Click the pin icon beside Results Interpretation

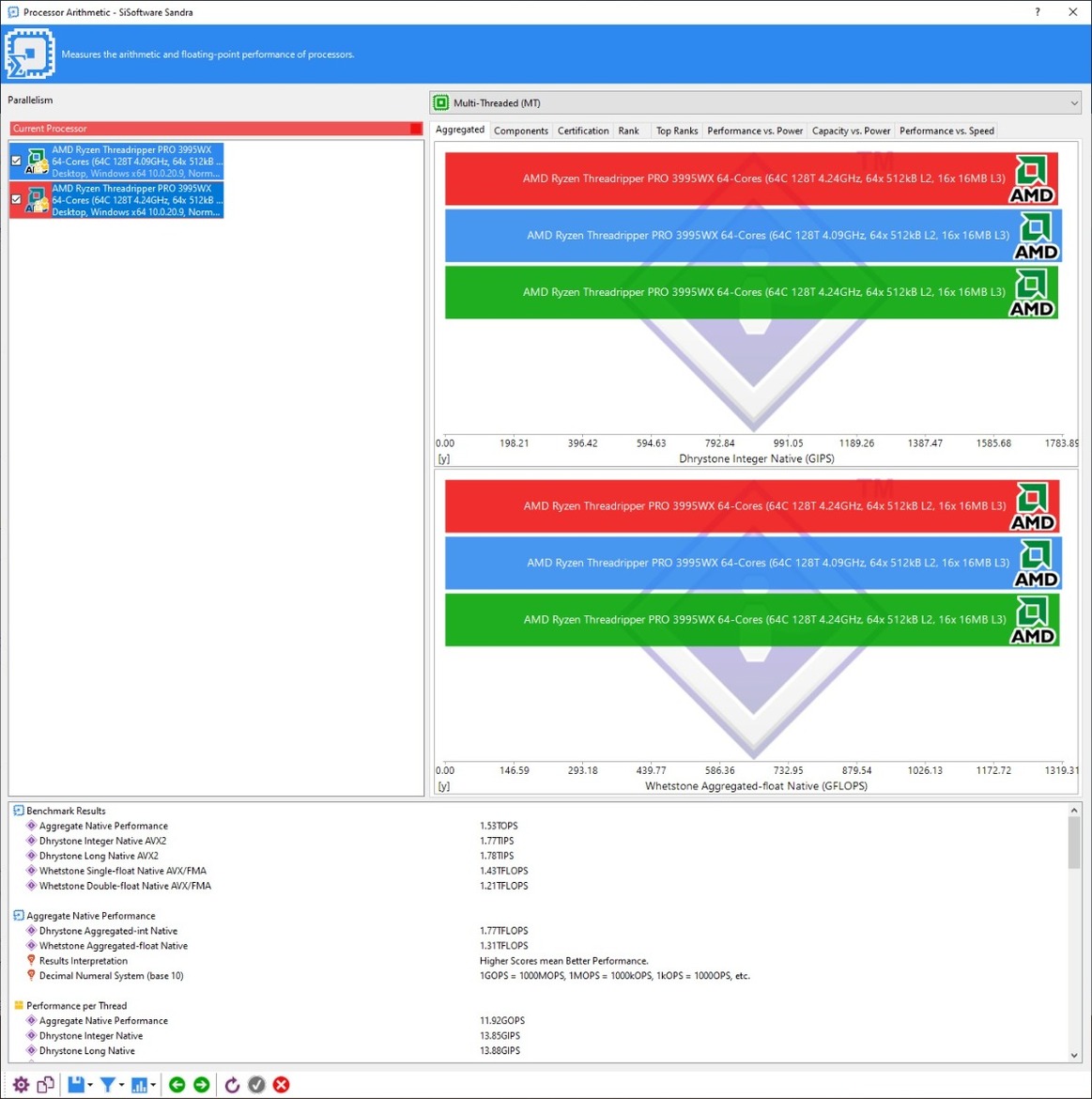(31, 960)
